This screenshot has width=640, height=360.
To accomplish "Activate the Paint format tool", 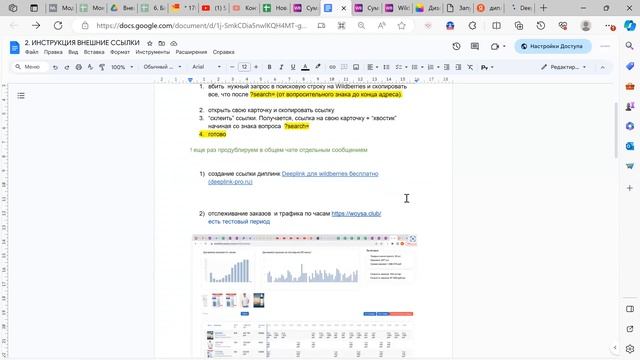I will pyautogui.click(x=102, y=67).
